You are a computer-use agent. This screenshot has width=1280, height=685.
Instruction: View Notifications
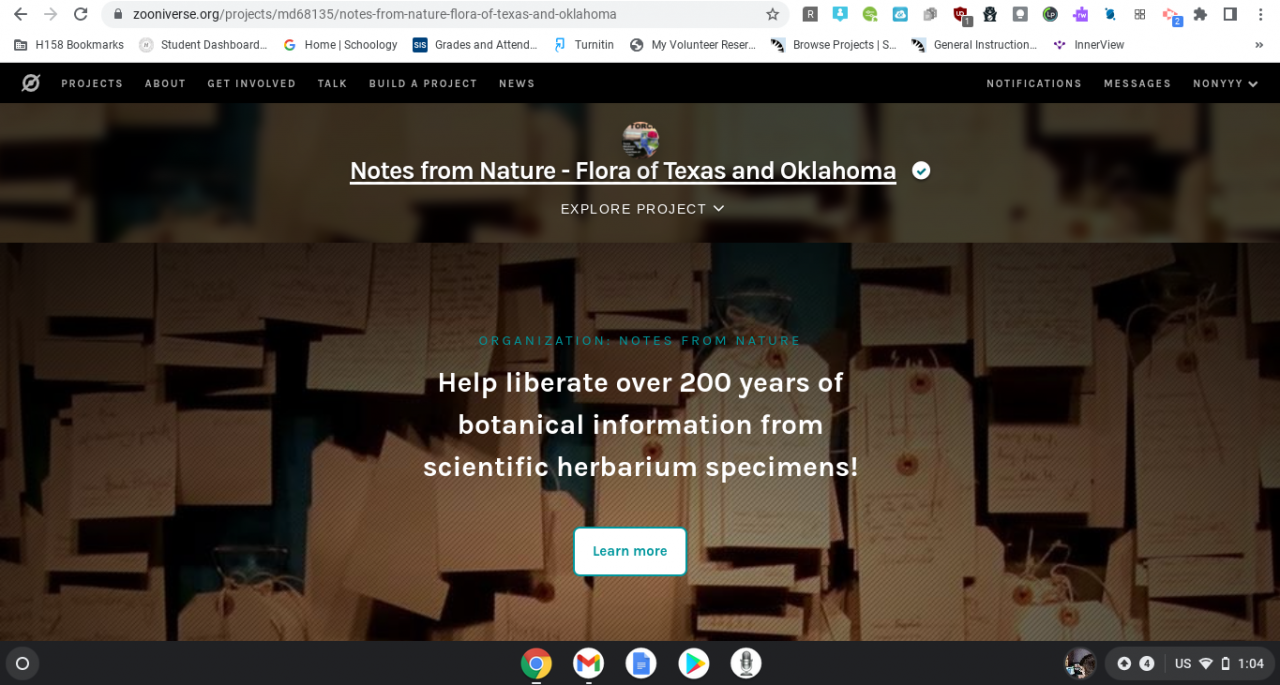(1034, 84)
